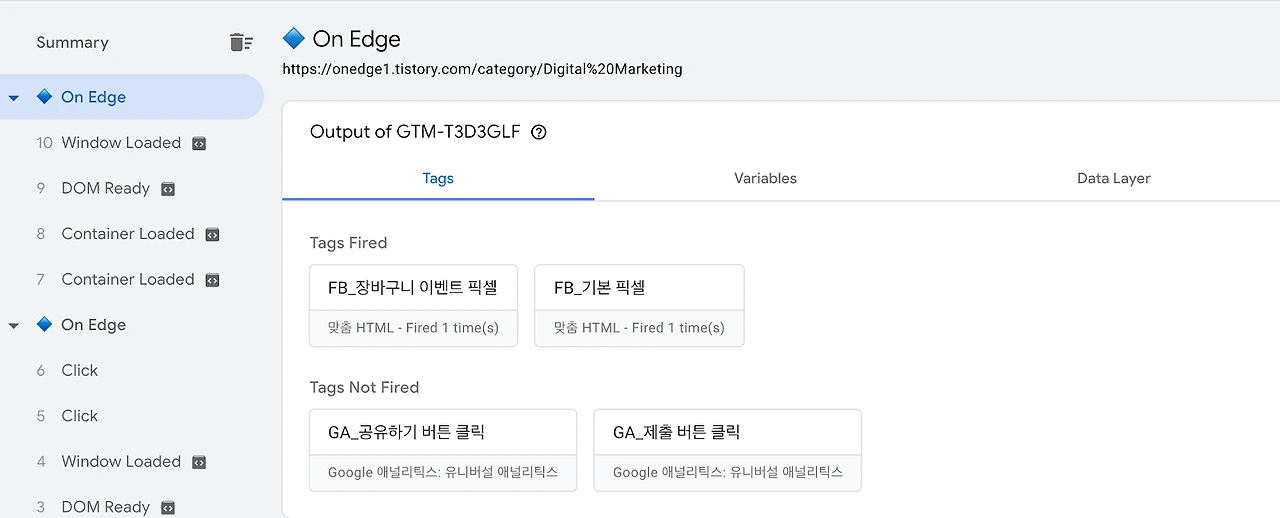Click the clear events trash icon
This screenshot has height=518, width=1280.
click(240, 42)
